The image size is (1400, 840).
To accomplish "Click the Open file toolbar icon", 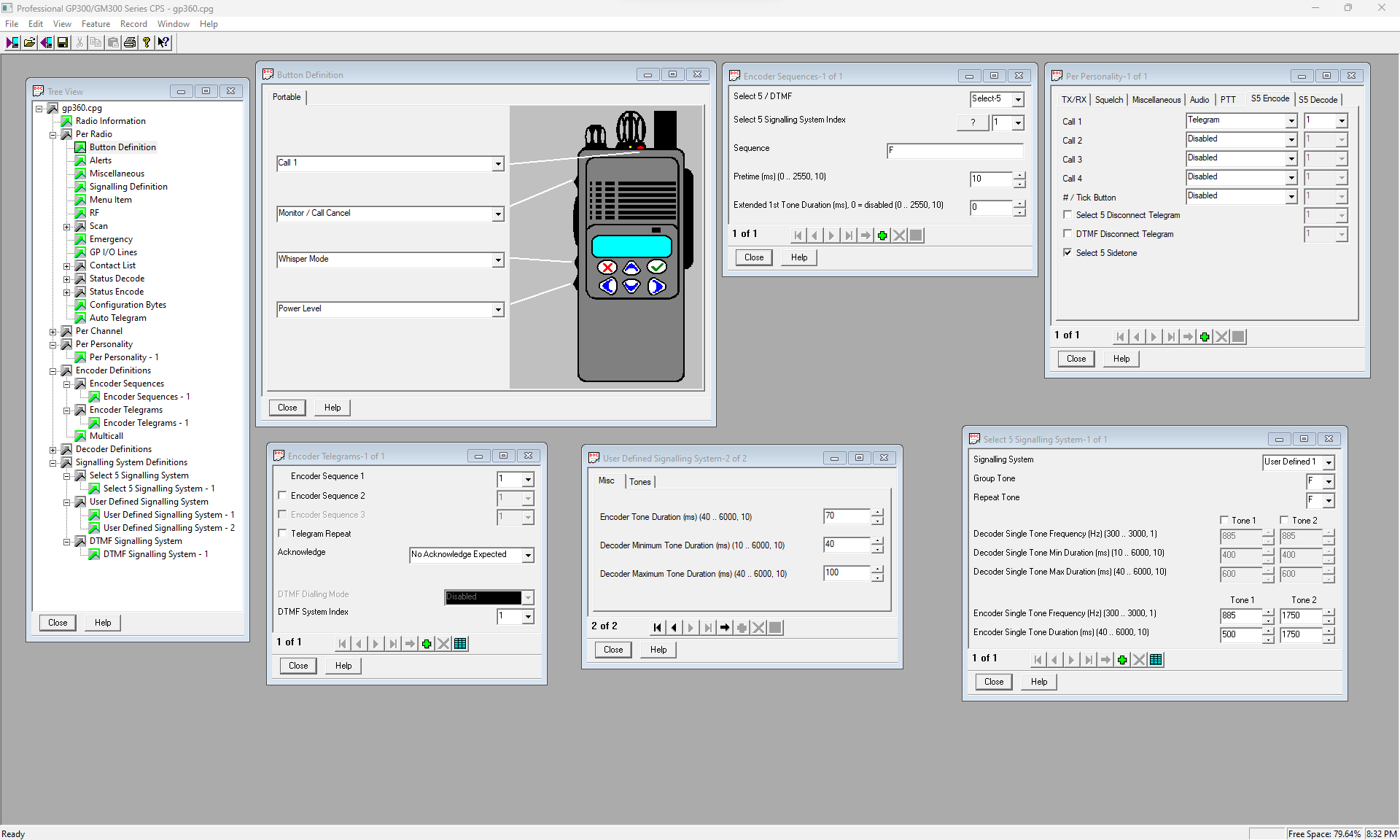I will pos(29,43).
